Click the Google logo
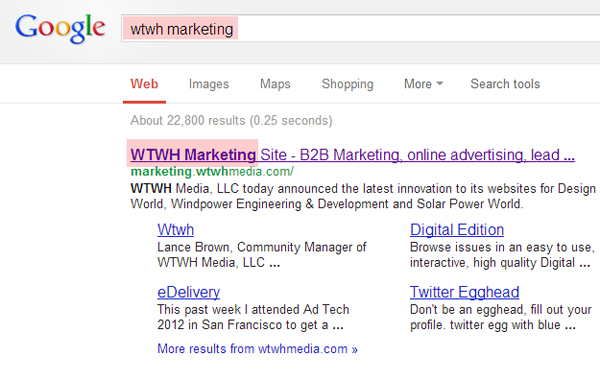The width and height of the screenshot is (600, 380). coord(60,28)
